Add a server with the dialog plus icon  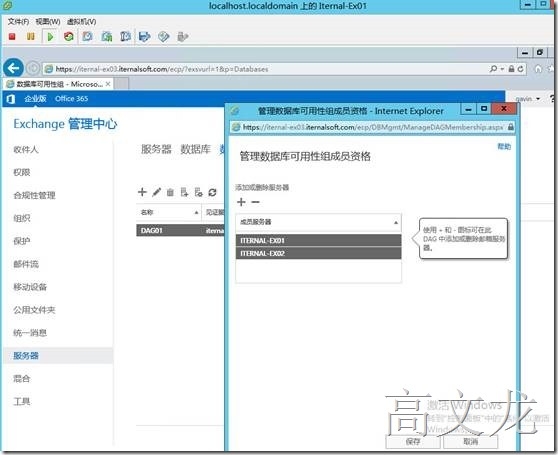(241, 202)
